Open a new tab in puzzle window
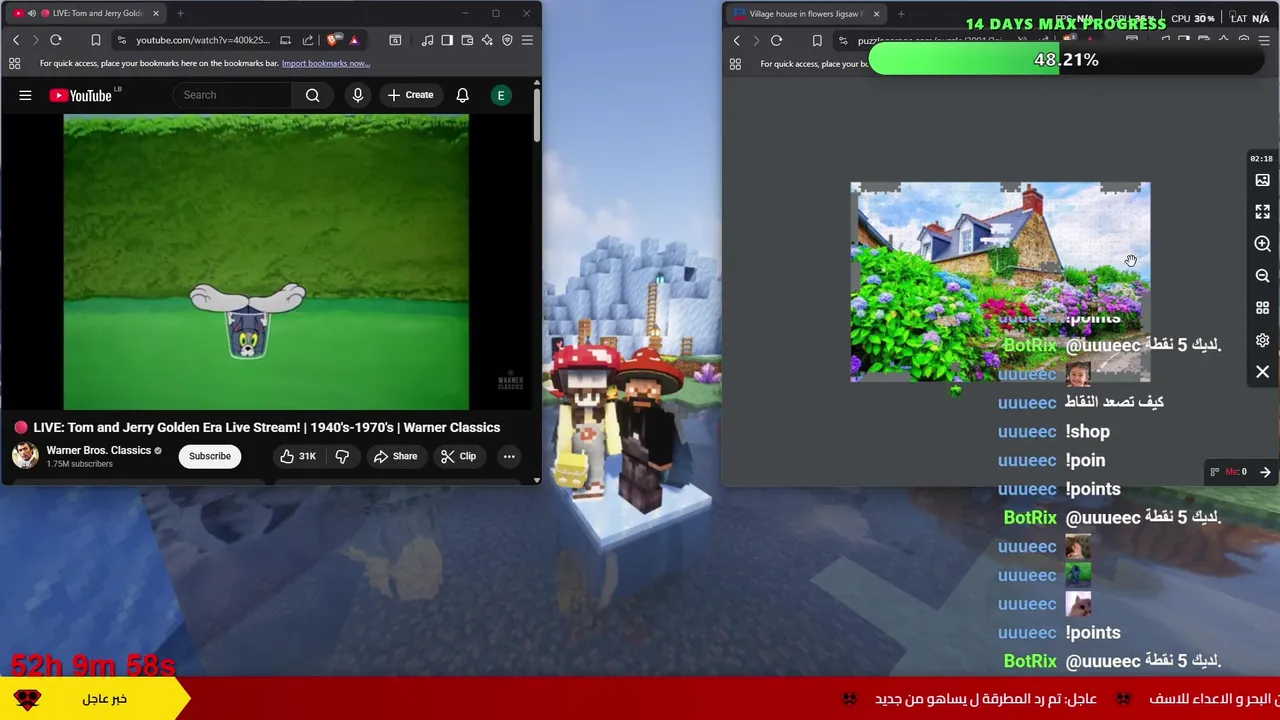Viewport: 1280px width, 720px height. pyautogui.click(x=901, y=14)
